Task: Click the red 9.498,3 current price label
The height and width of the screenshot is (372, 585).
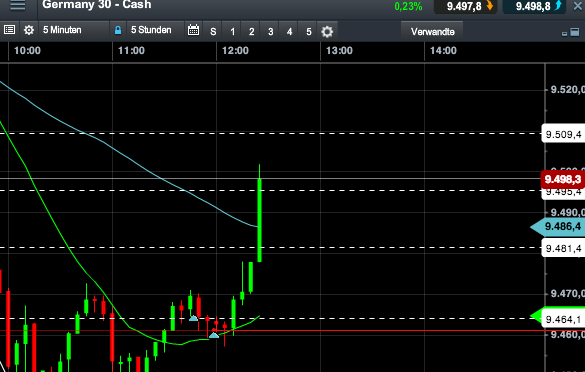Action: click(563, 179)
